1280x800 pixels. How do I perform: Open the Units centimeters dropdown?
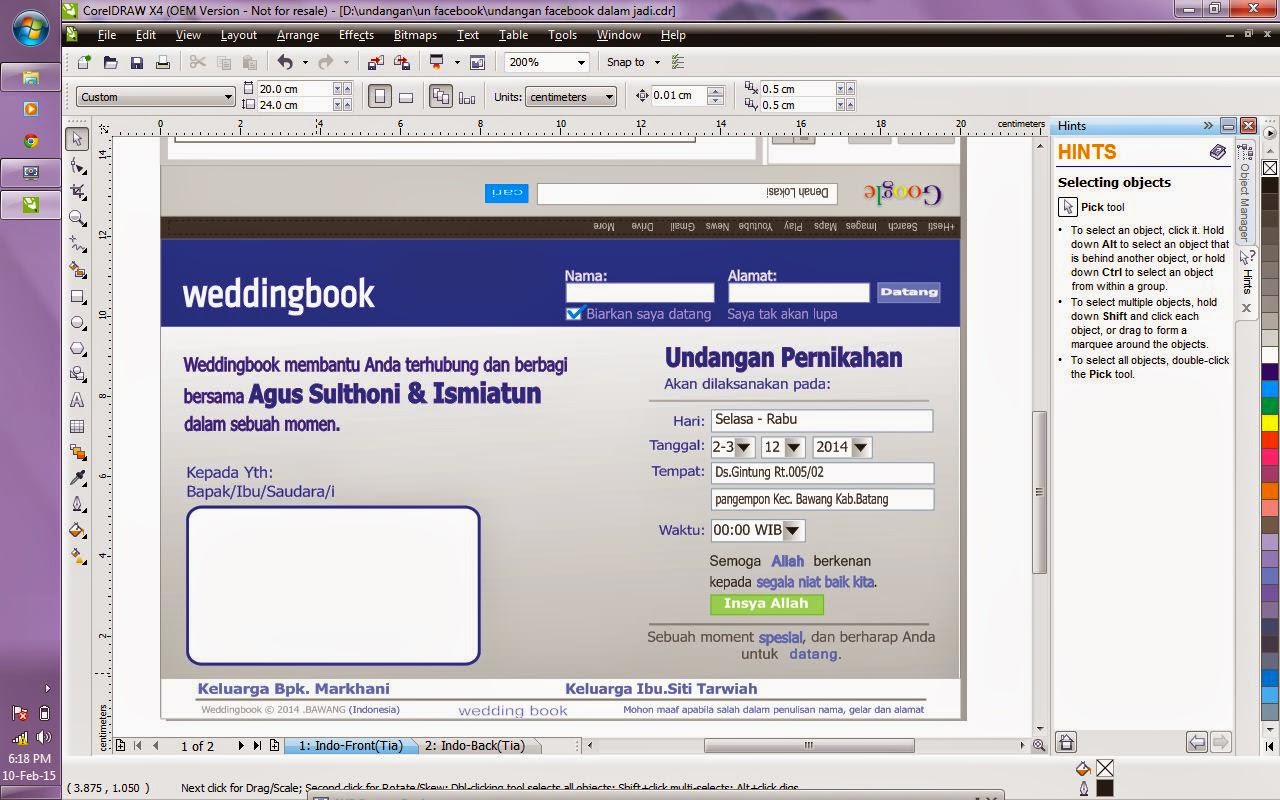click(x=571, y=97)
